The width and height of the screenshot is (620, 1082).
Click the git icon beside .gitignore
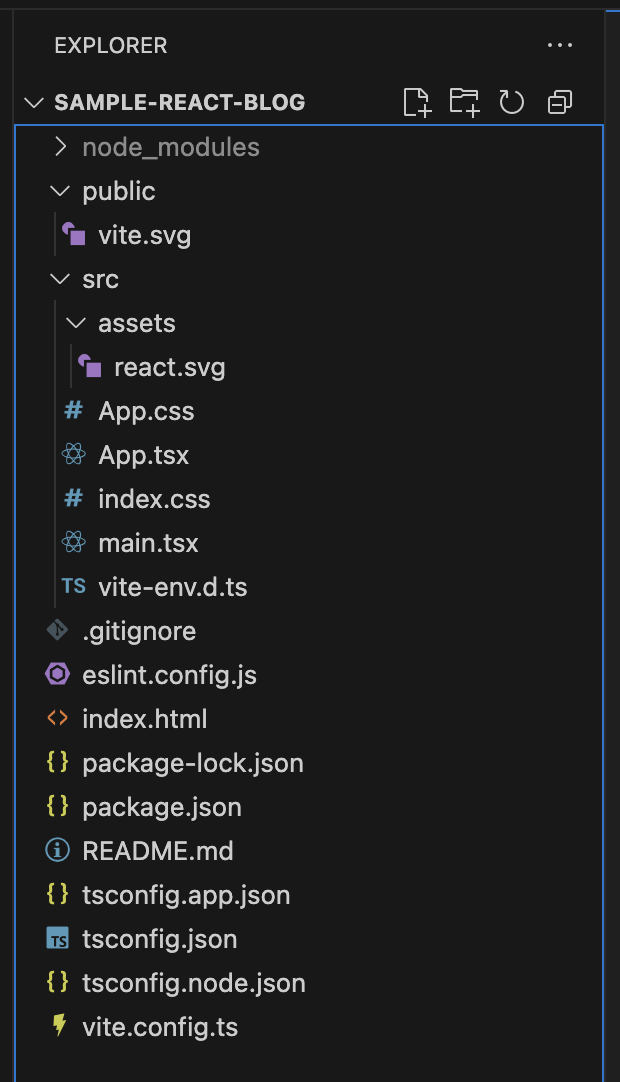coord(58,631)
